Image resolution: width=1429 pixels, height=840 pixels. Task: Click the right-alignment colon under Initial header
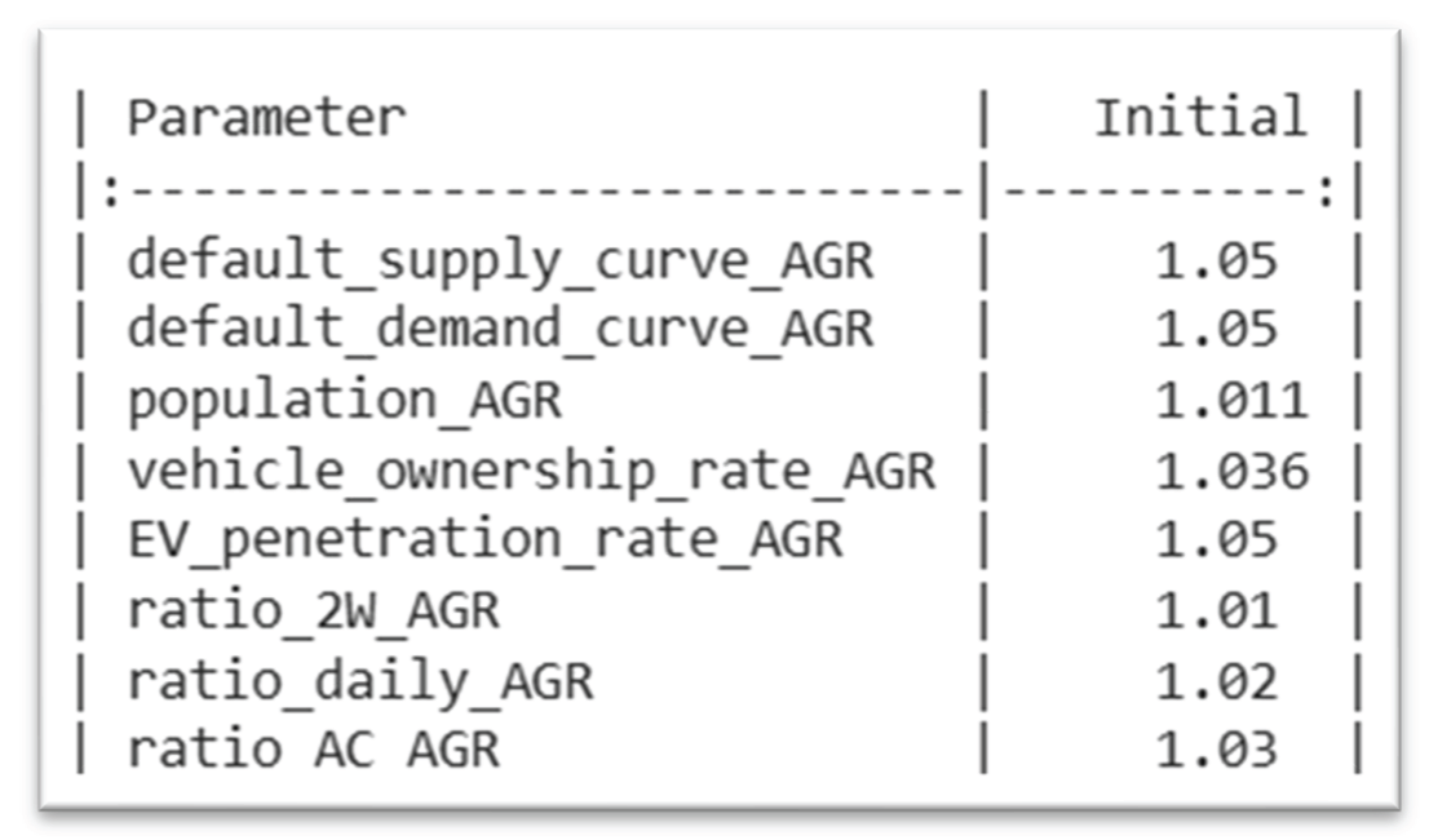[1326, 193]
